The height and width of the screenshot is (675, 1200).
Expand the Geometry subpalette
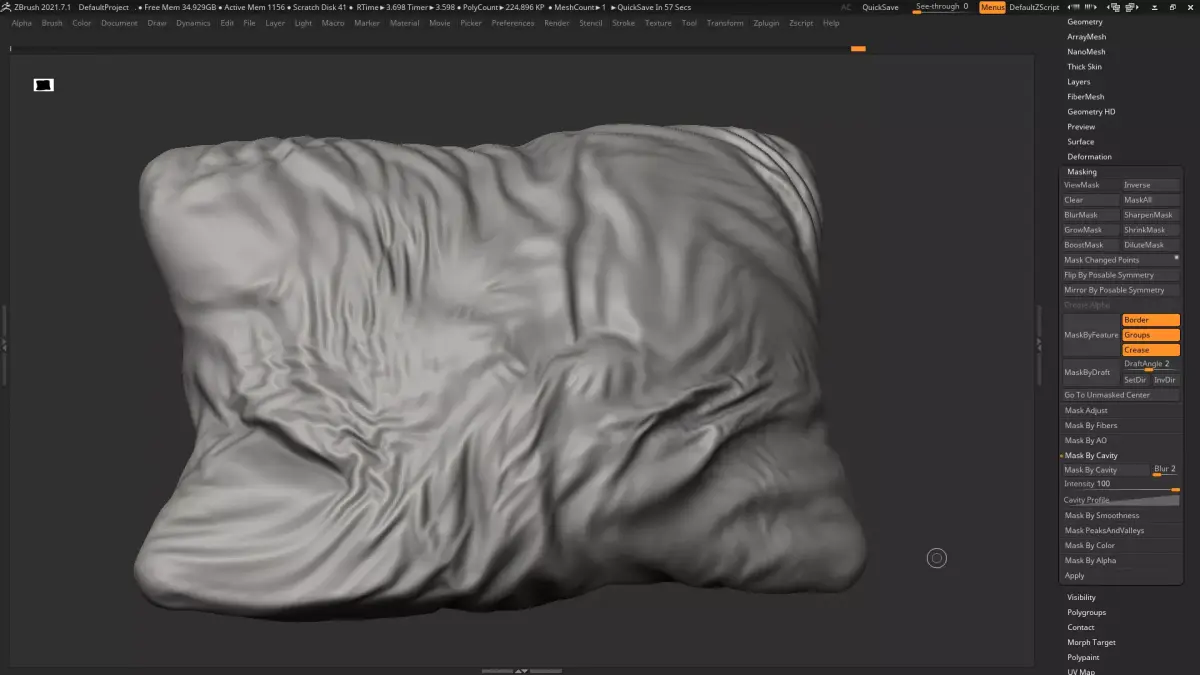1085,22
